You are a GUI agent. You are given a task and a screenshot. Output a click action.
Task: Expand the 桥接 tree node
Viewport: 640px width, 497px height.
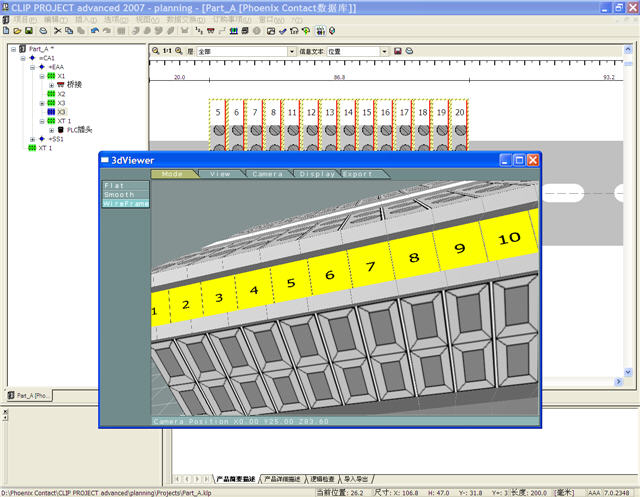[51, 85]
